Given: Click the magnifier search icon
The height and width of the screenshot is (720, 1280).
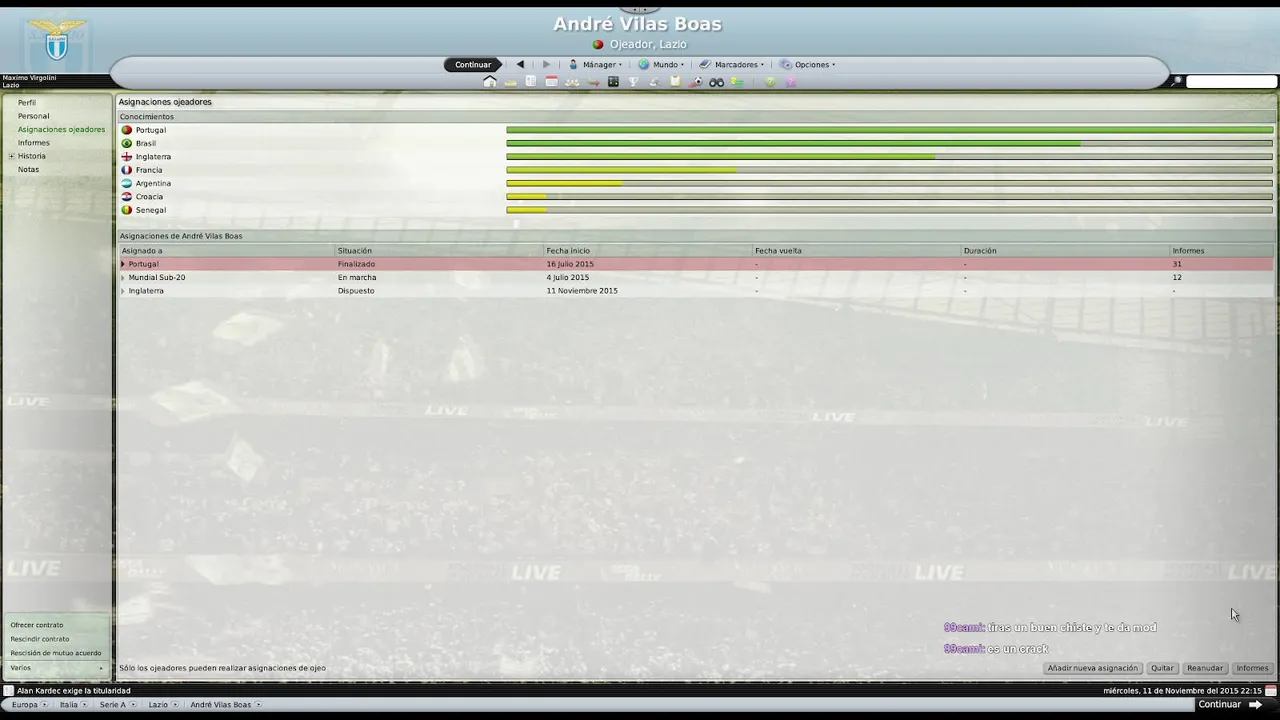Looking at the screenshot, I should click(x=1177, y=81).
